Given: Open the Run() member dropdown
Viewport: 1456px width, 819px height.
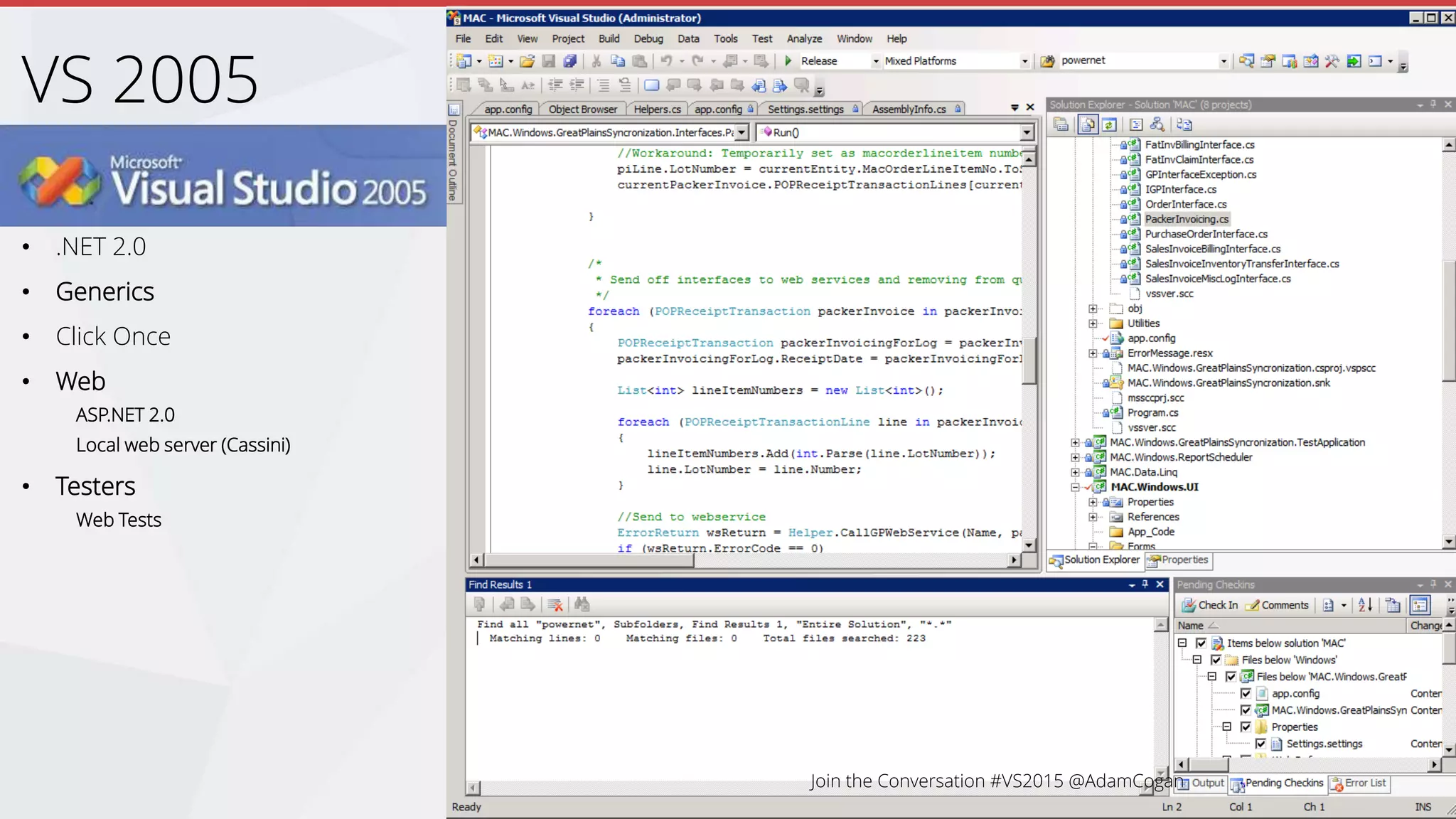Looking at the screenshot, I should 1027,132.
